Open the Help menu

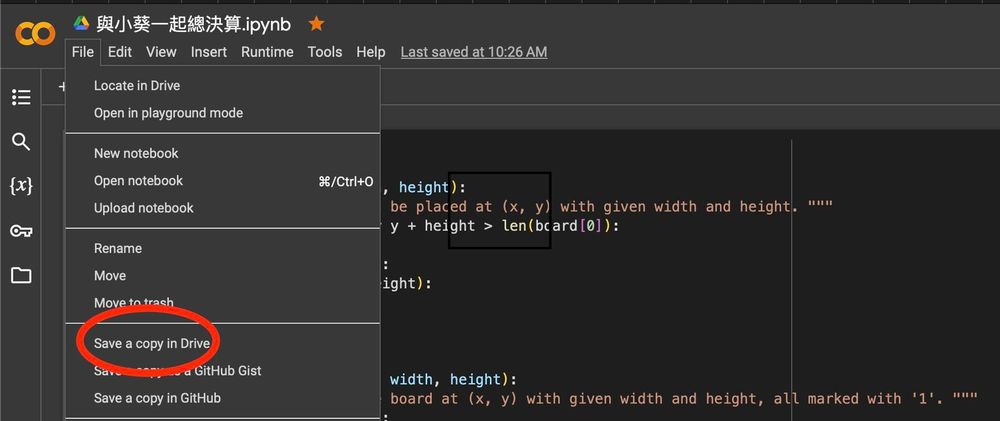point(371,52)
